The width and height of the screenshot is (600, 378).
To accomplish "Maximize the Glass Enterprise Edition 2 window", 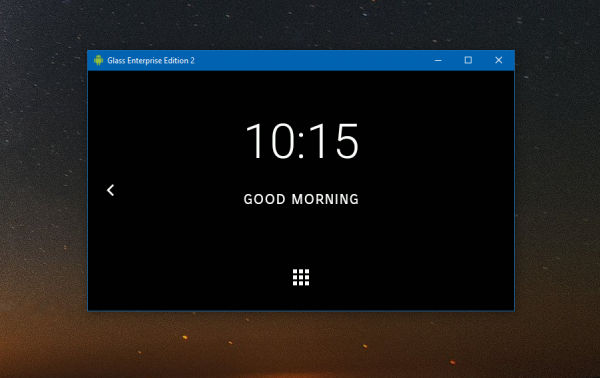I will click(468, 60).
